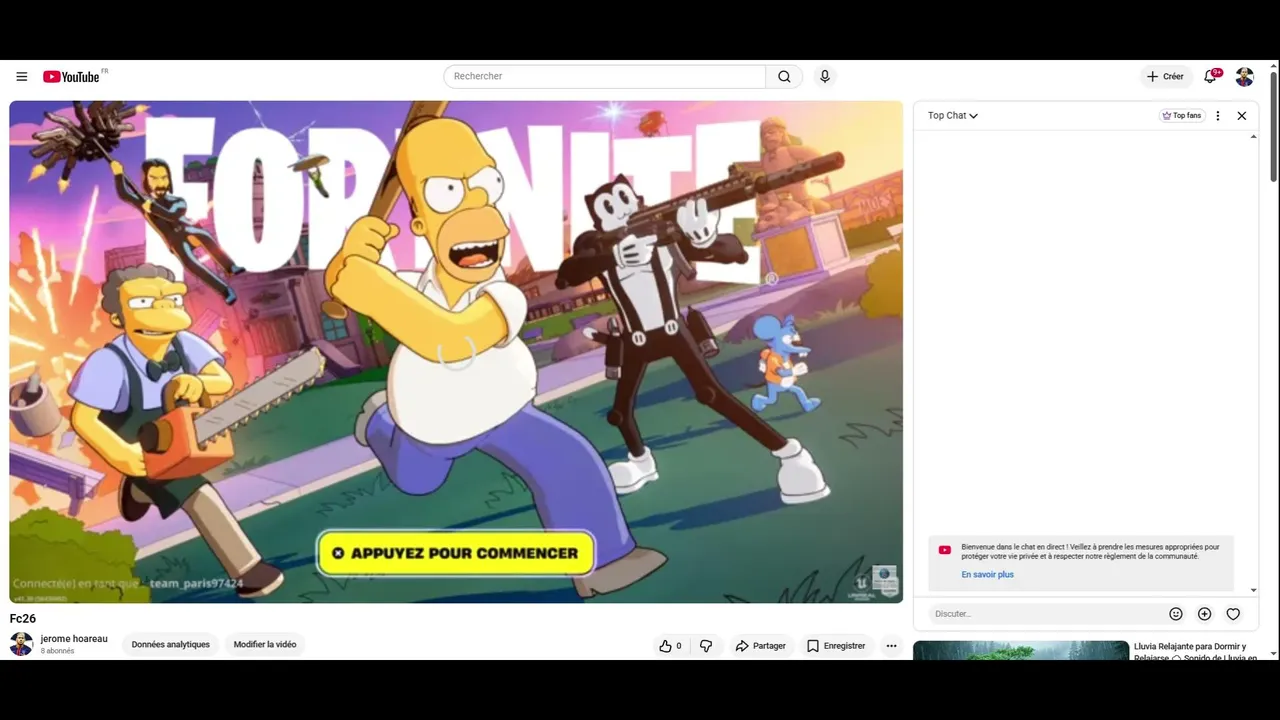The image size is (1280, 720).
Task: Click the Discuter chat message field
Action: coord(1045,614)
